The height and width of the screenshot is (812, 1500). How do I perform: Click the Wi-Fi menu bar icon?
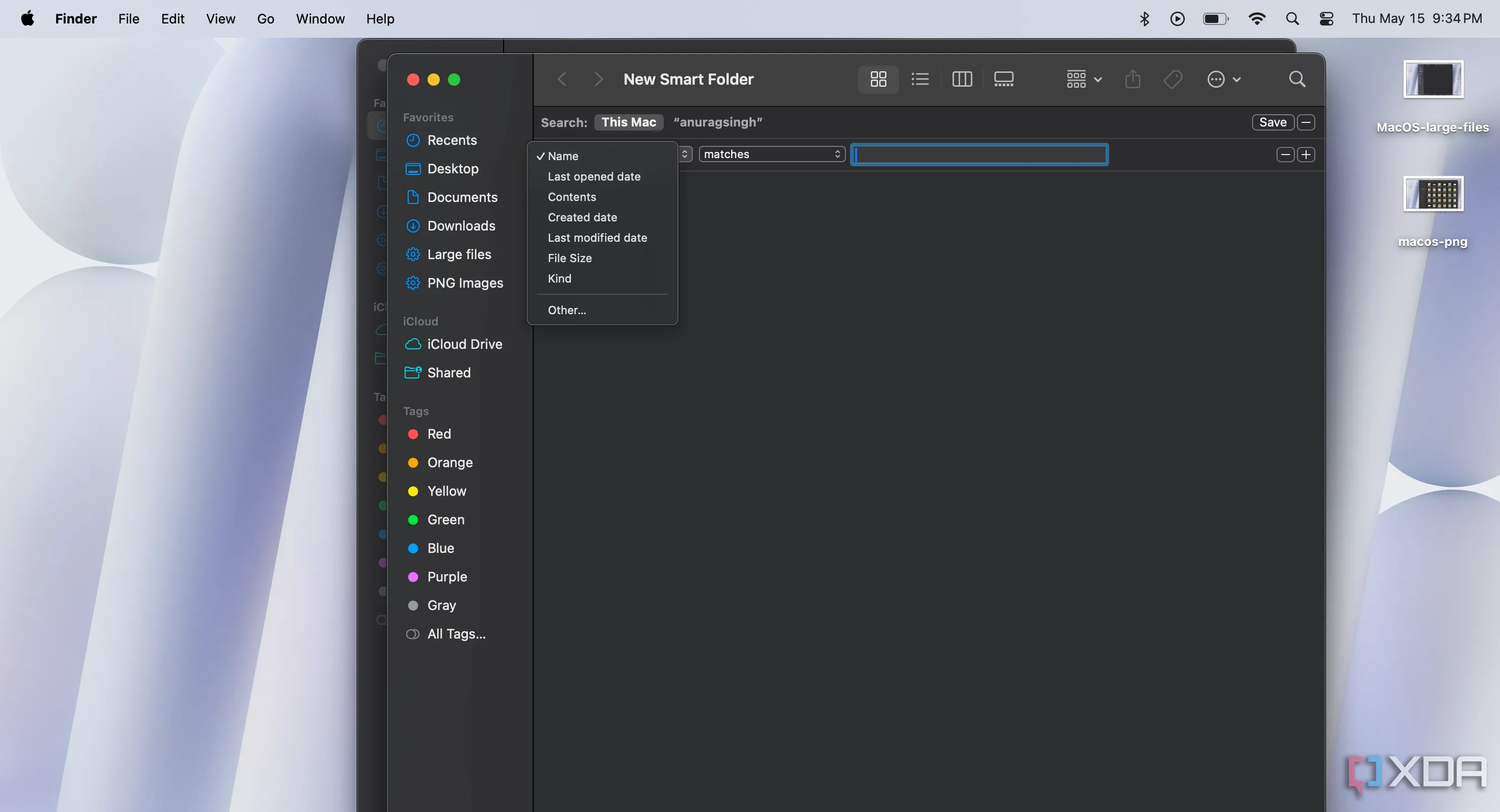point(1257,19)
